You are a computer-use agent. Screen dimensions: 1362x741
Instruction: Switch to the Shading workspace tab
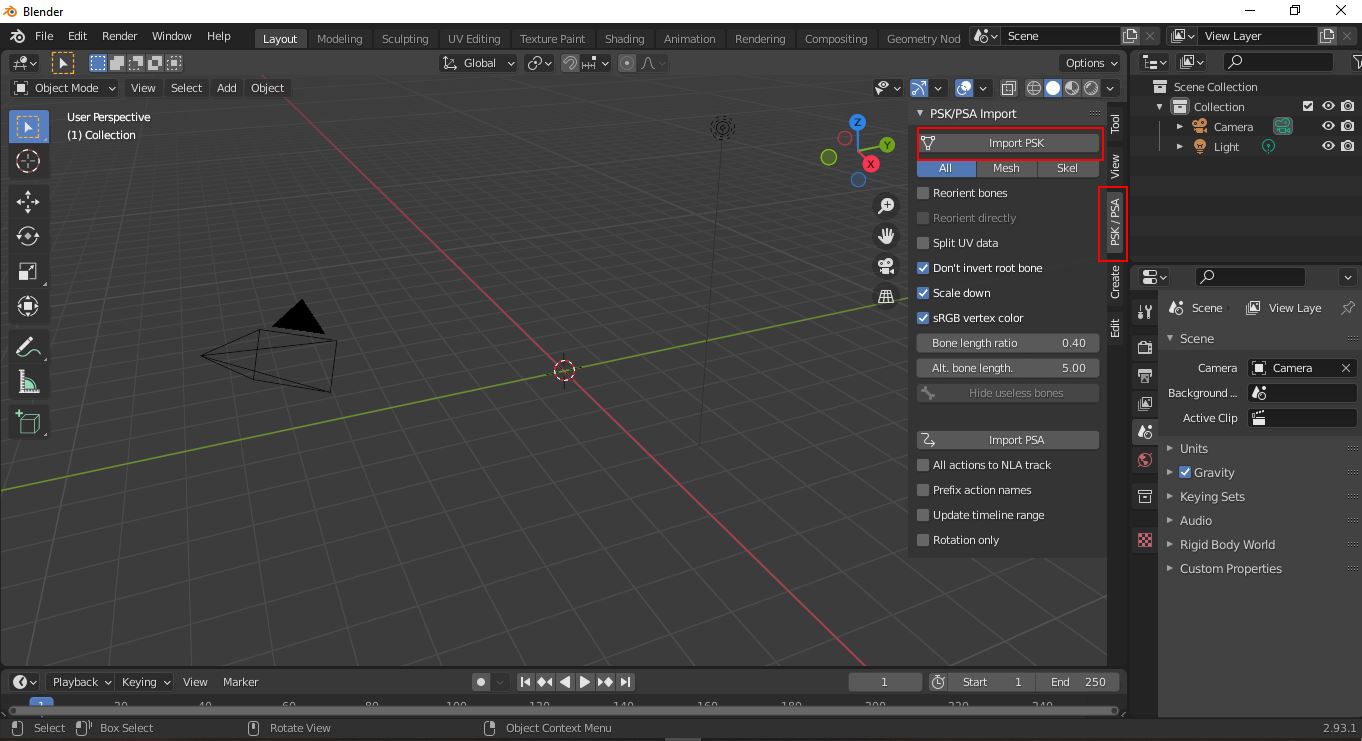[x=624, y=39]
